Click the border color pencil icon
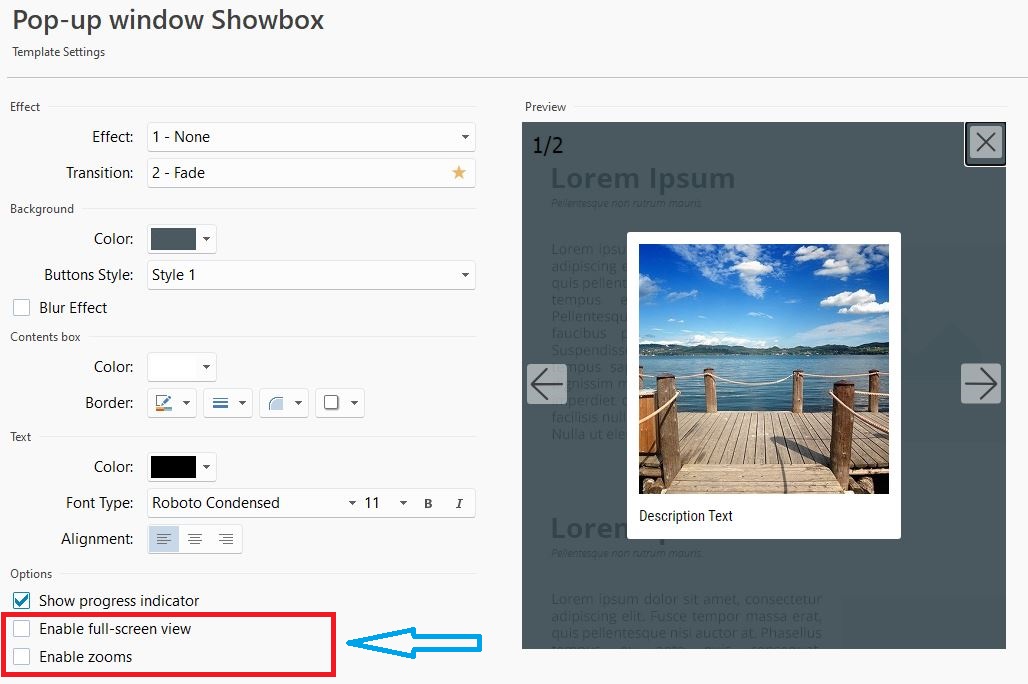Viewport: 1028px width, 684px height. [x=165, y=403]
